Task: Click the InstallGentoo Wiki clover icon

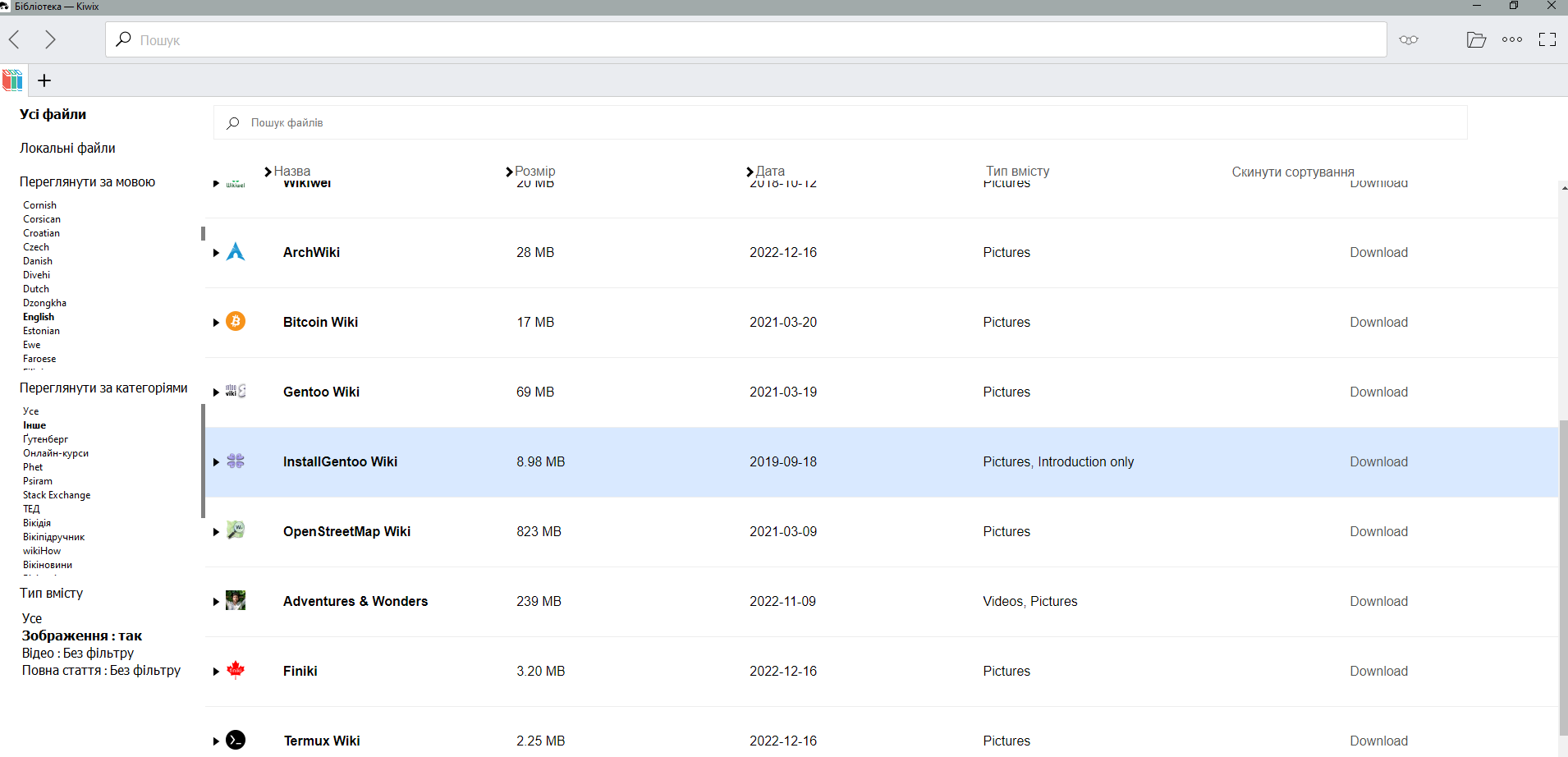Action: (x=236, y=461)
